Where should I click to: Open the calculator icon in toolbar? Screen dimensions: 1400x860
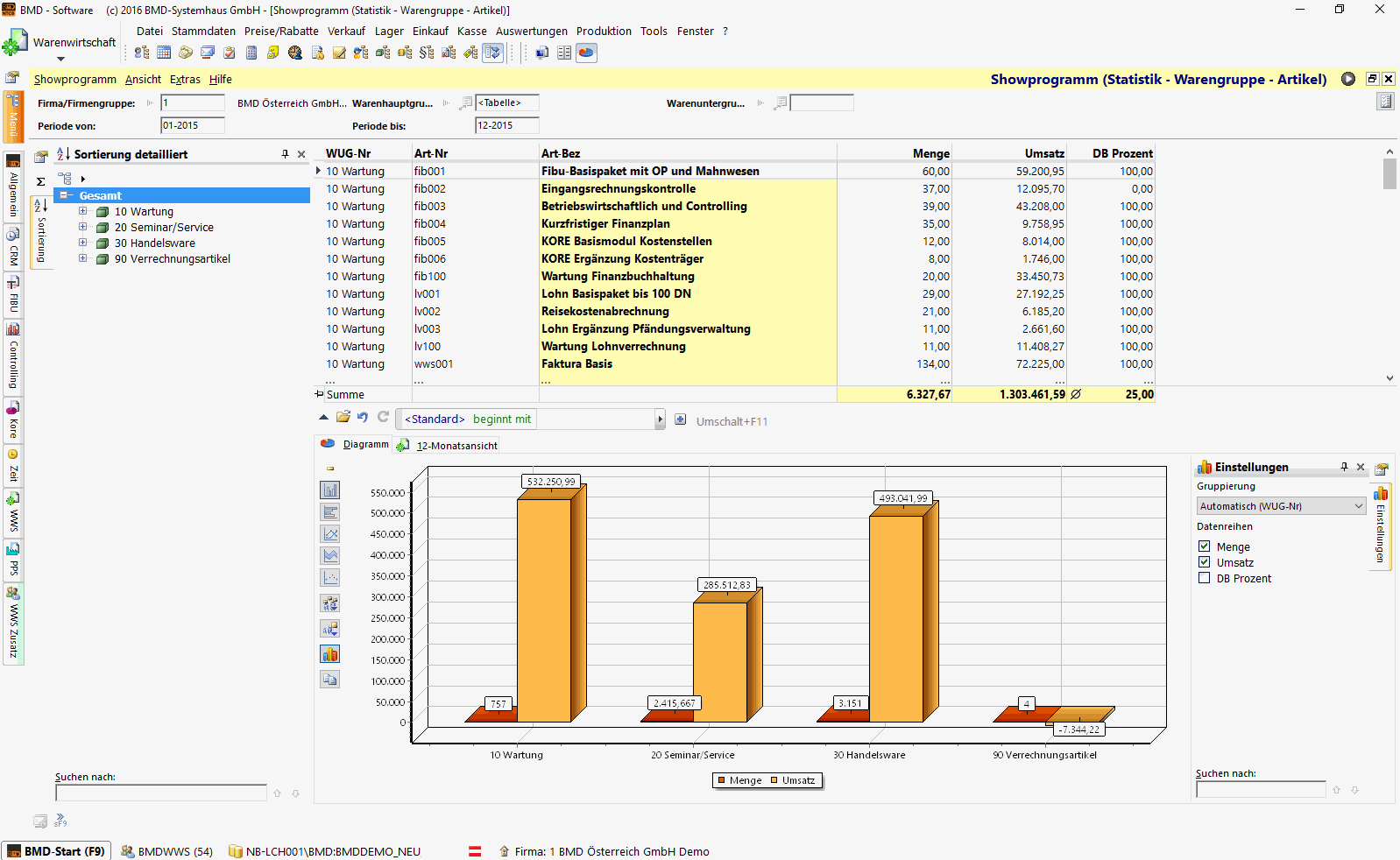[x=251, y=53]
